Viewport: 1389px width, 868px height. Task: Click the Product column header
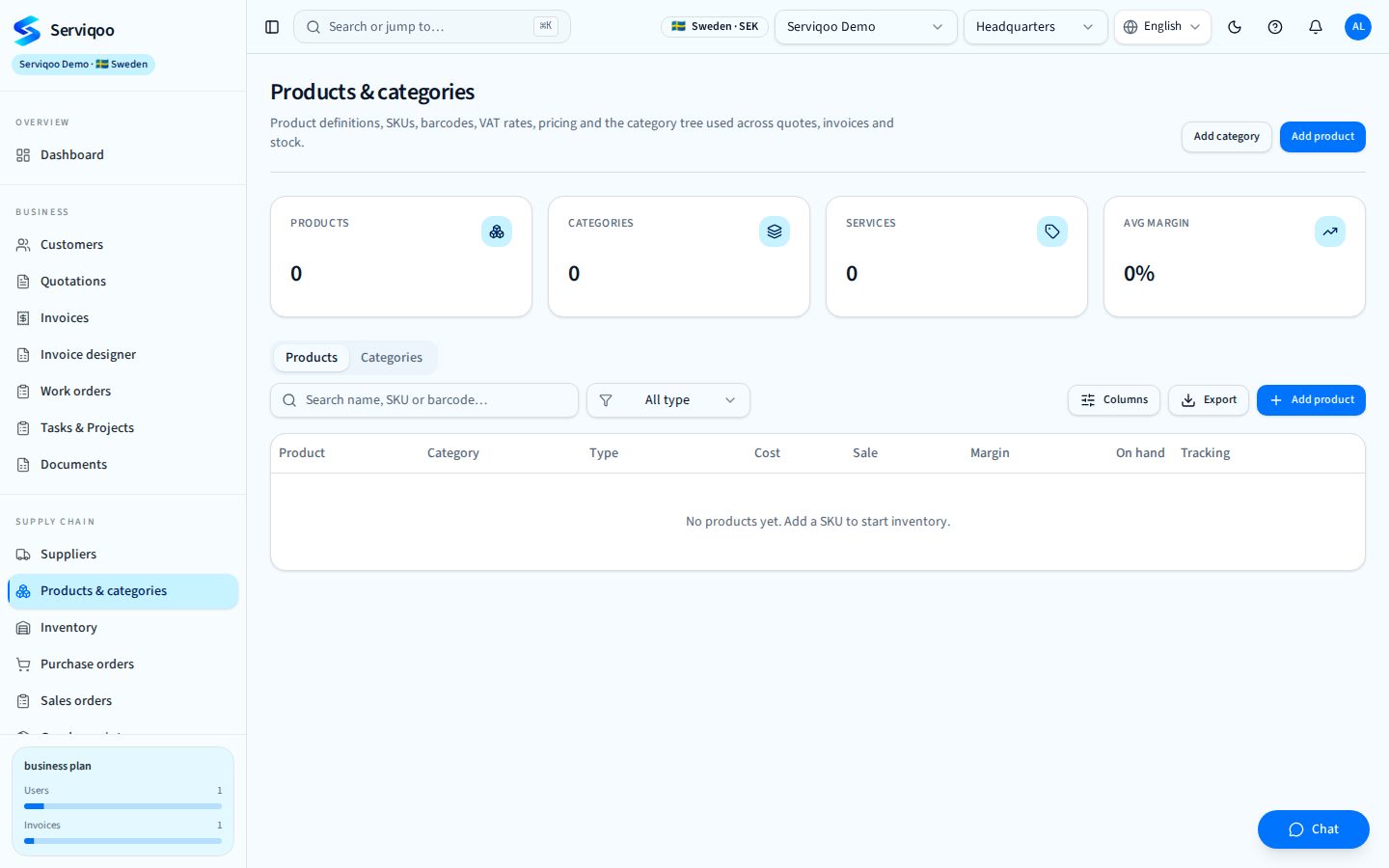[x=302, y=453]
